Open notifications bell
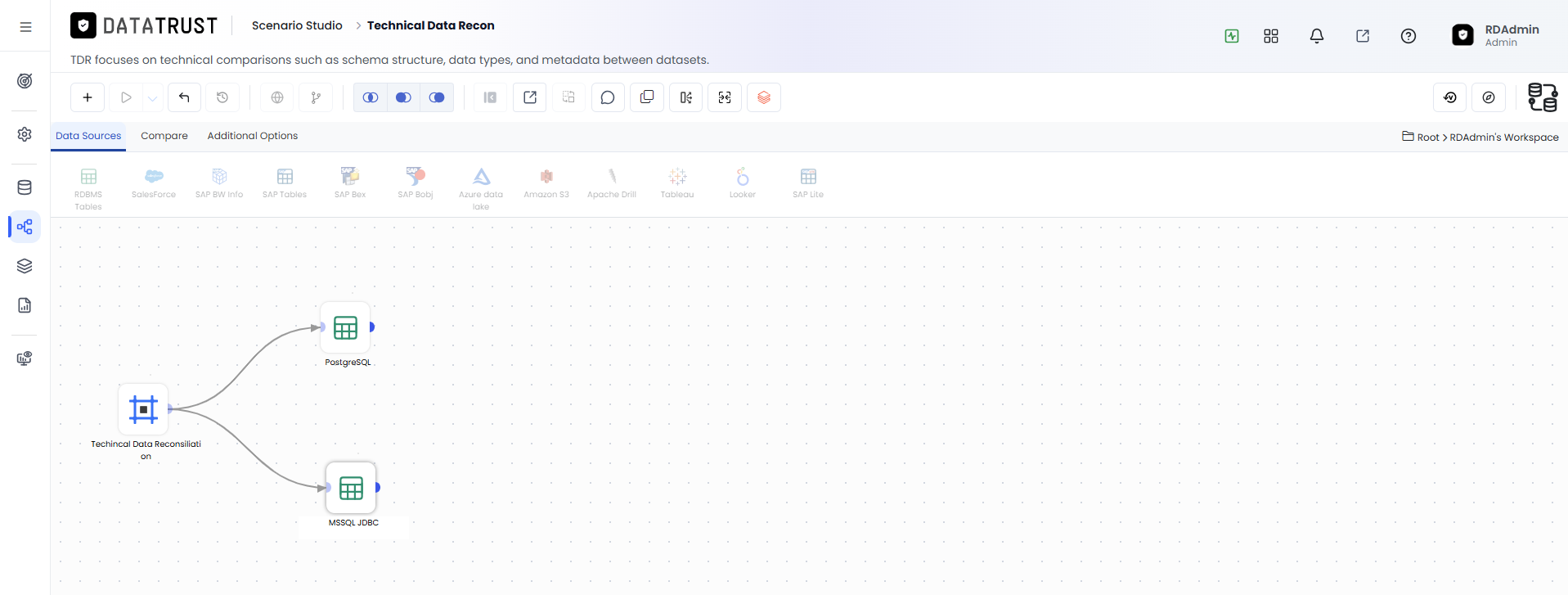 pos(1317,36)
